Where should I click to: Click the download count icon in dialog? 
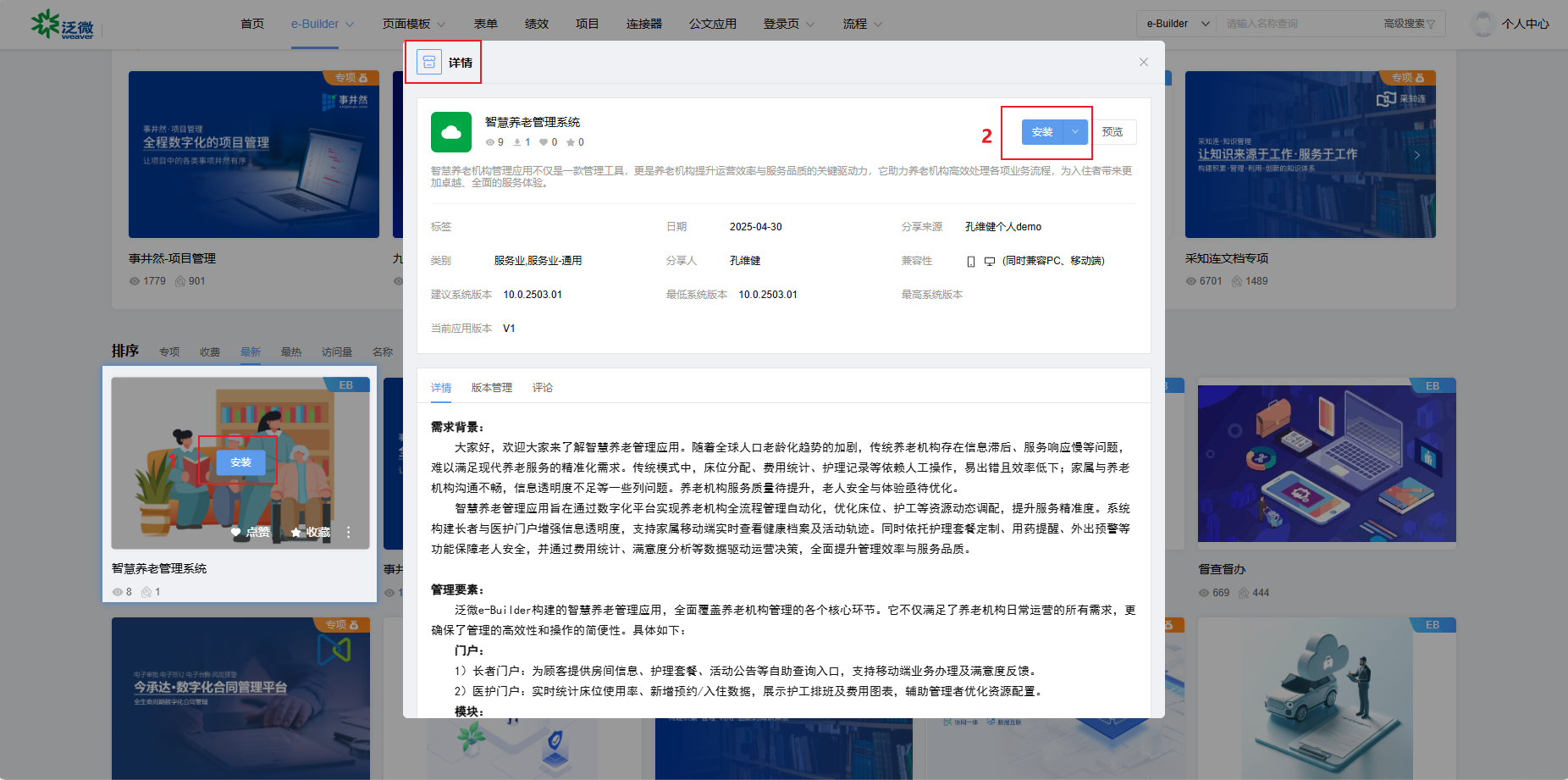pos(517,142)
